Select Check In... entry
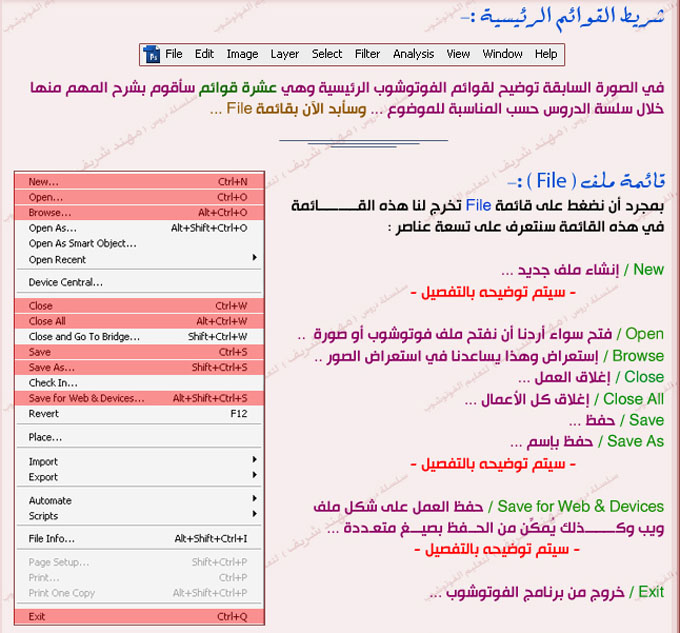This screenshot has height=633, width=680. tap(139, 383)
